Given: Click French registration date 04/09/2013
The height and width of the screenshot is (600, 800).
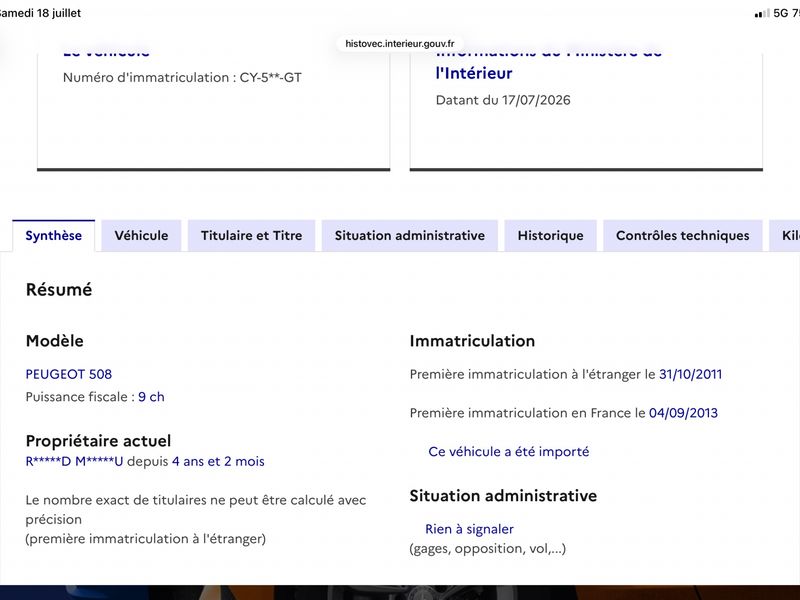Looking at the screenshot, I should pos(683,413).
